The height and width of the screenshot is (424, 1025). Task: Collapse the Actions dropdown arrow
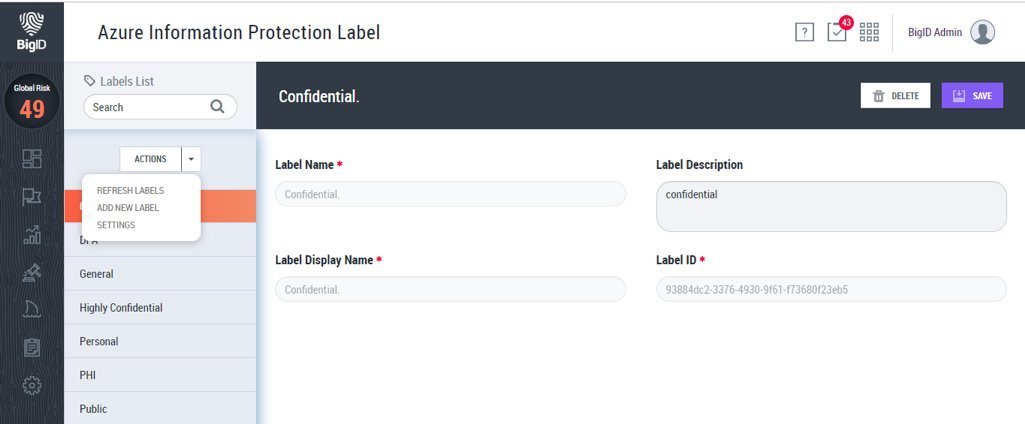pyautogui.click(x=191, y=159)
